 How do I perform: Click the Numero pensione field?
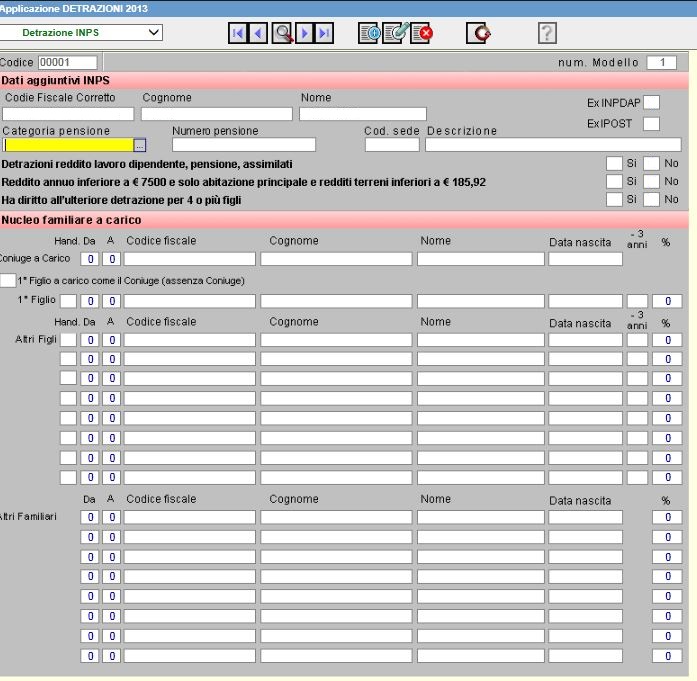[x=243, y=146]
